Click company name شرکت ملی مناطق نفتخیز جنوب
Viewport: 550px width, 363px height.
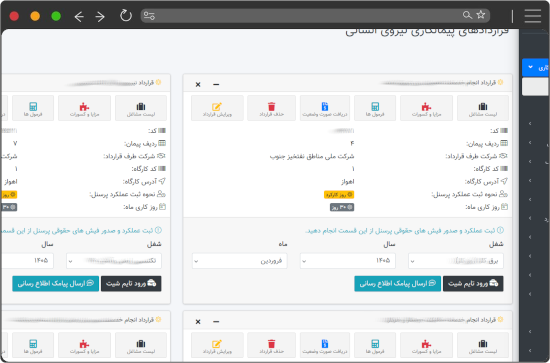(312, 156)
